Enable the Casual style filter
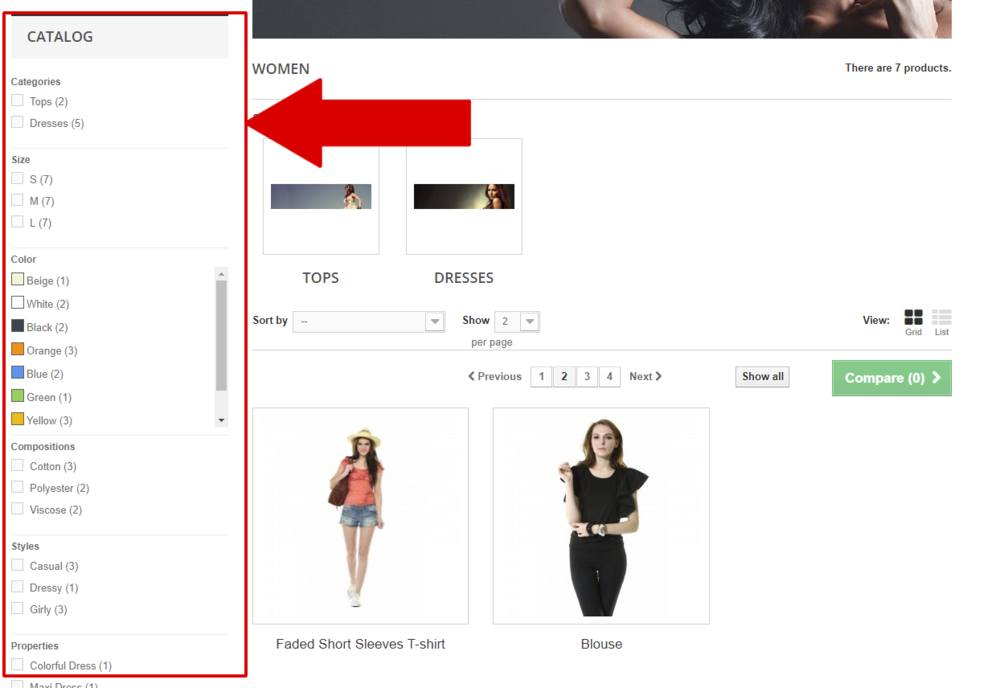 pyautogui.click(x=17, y=566)
